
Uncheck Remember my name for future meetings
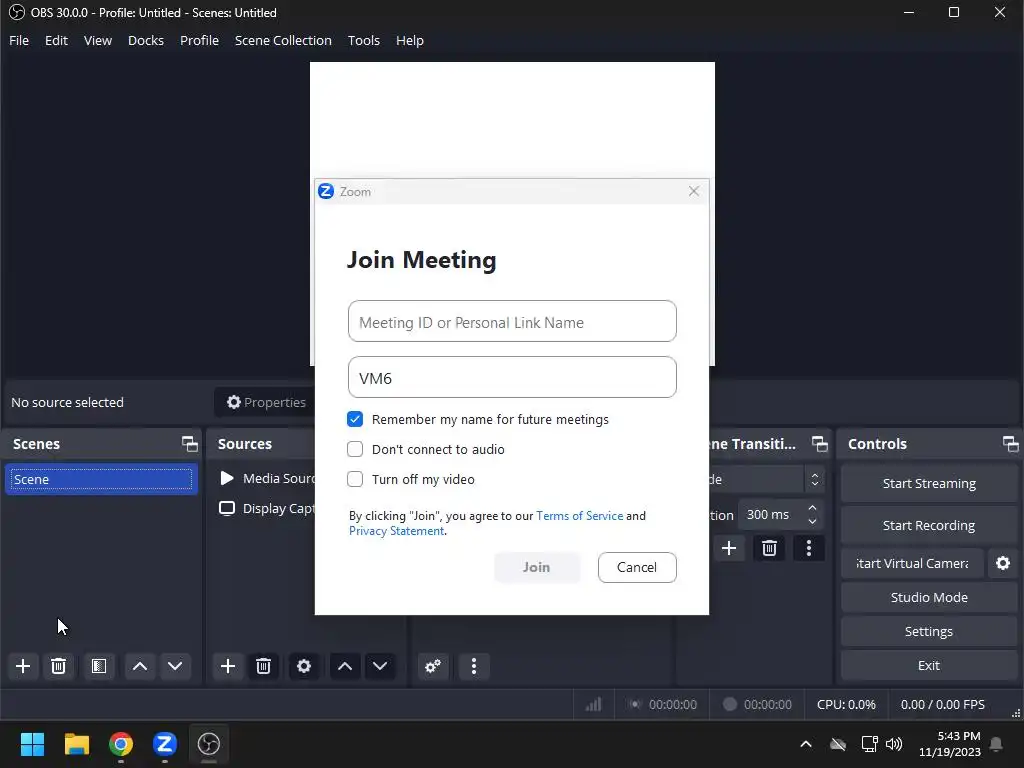click(355, 419)
